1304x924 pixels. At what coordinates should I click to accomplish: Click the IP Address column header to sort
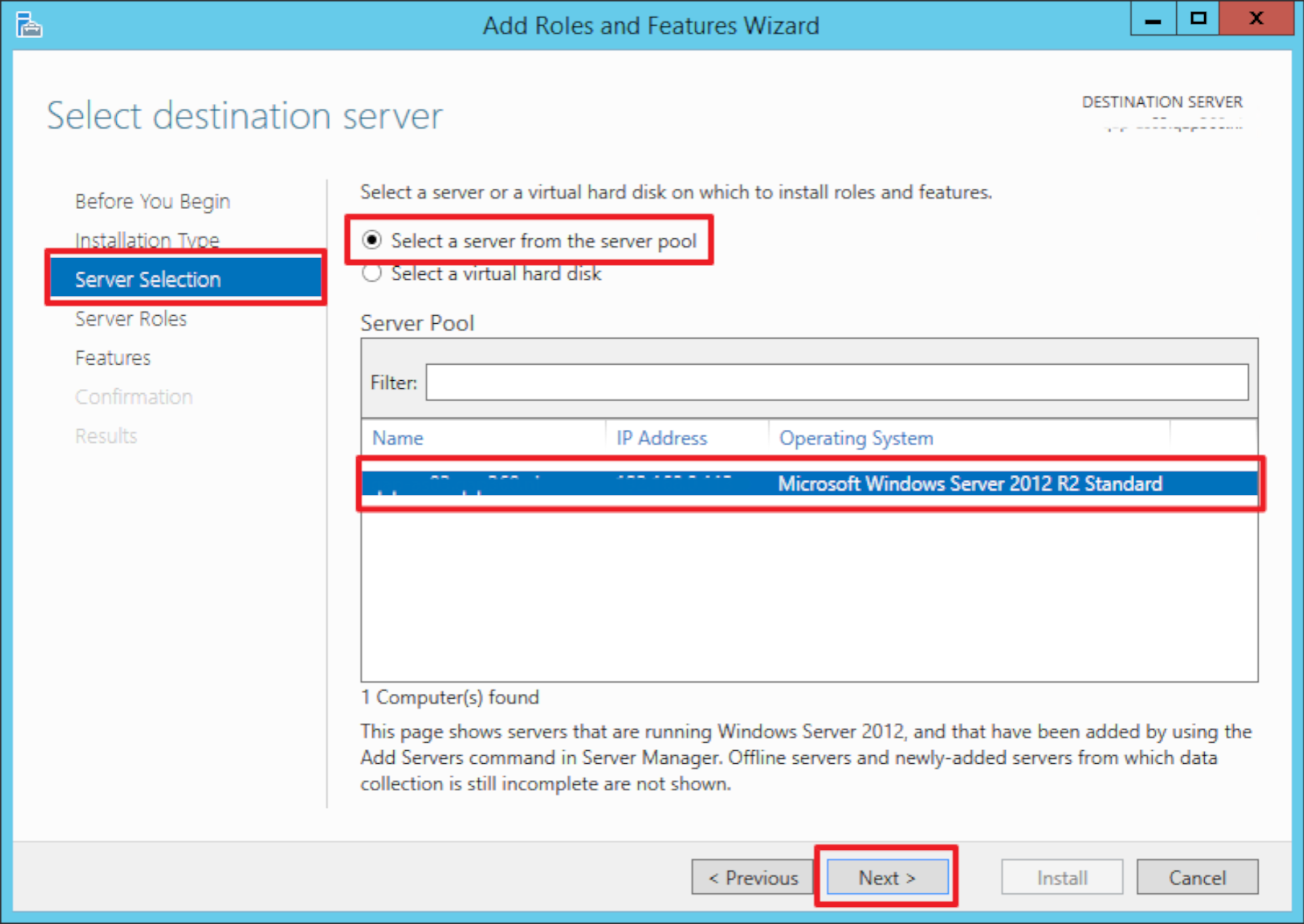click(x=651, y=437)
